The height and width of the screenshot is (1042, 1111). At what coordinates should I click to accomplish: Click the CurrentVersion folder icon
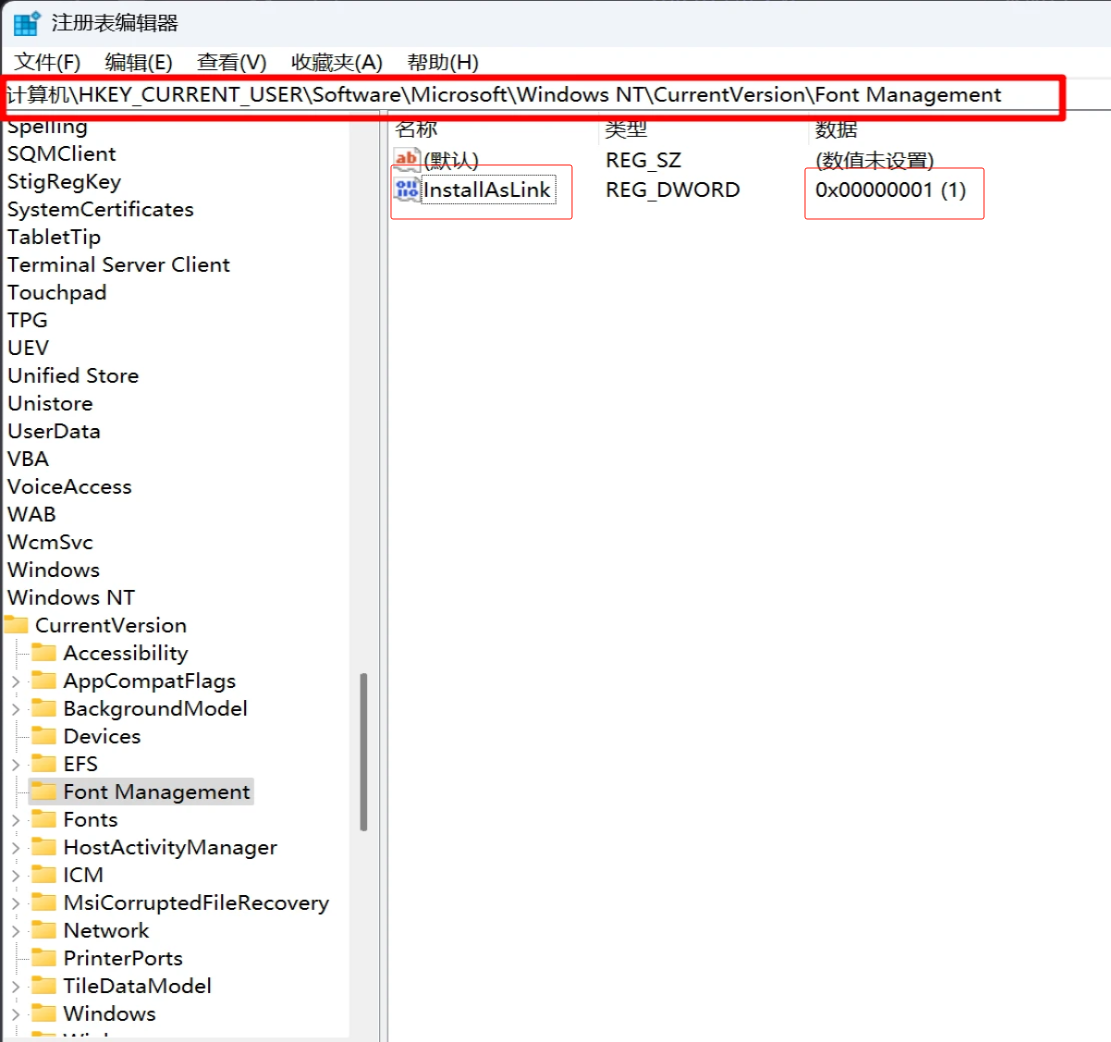coord(16,625)
